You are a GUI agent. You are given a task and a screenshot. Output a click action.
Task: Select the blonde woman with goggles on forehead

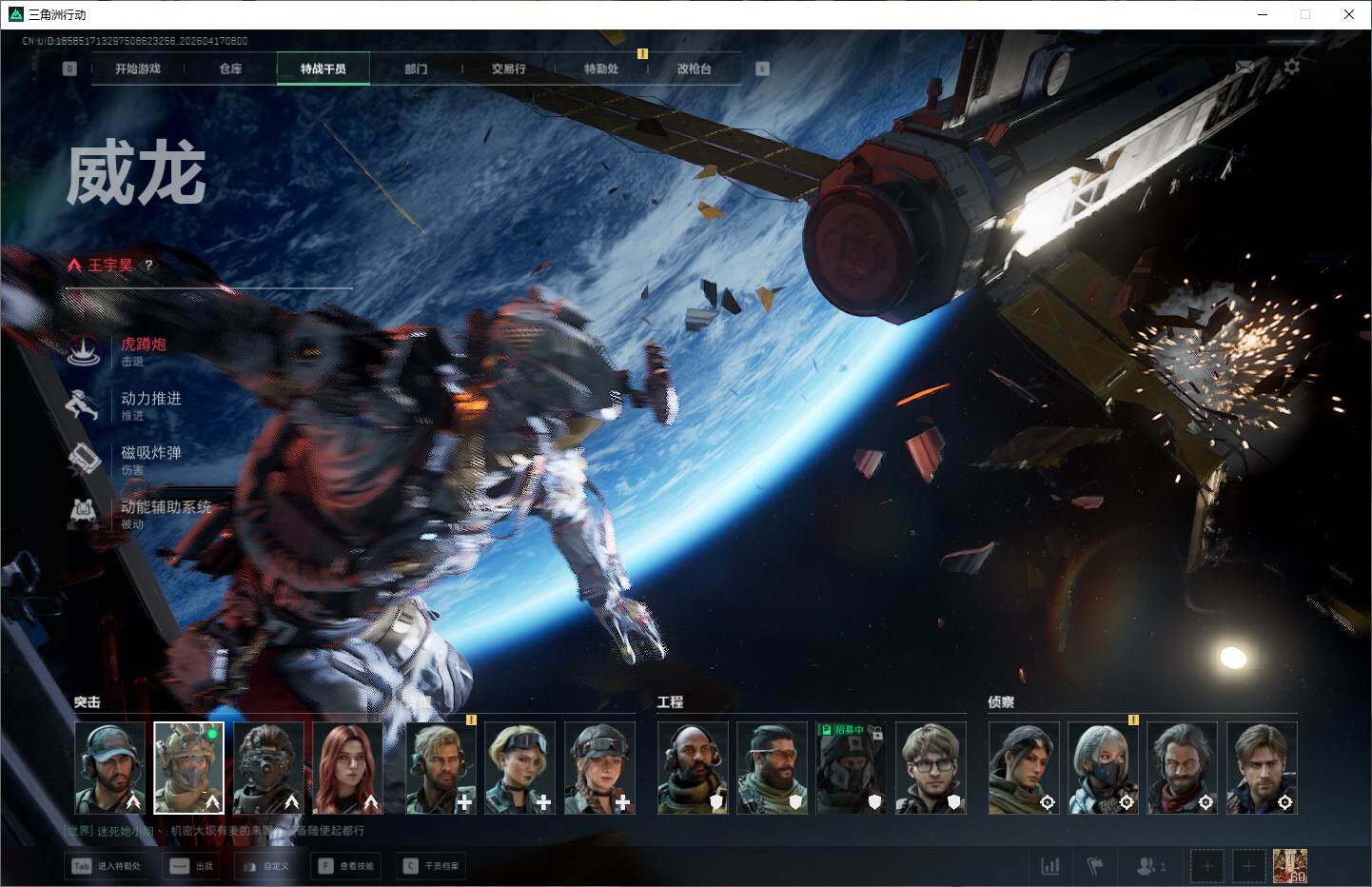click(520, 768)
